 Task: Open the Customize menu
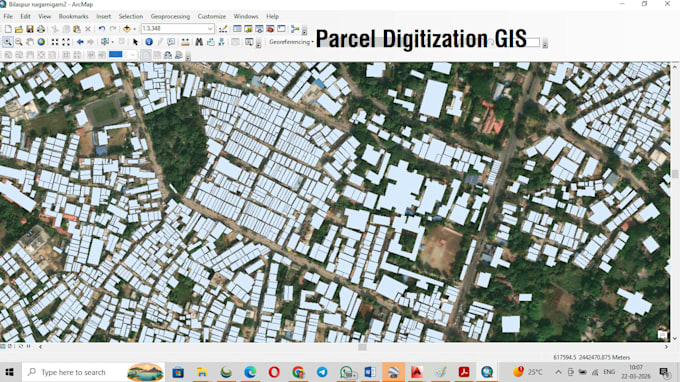click(x=212, y=16)
